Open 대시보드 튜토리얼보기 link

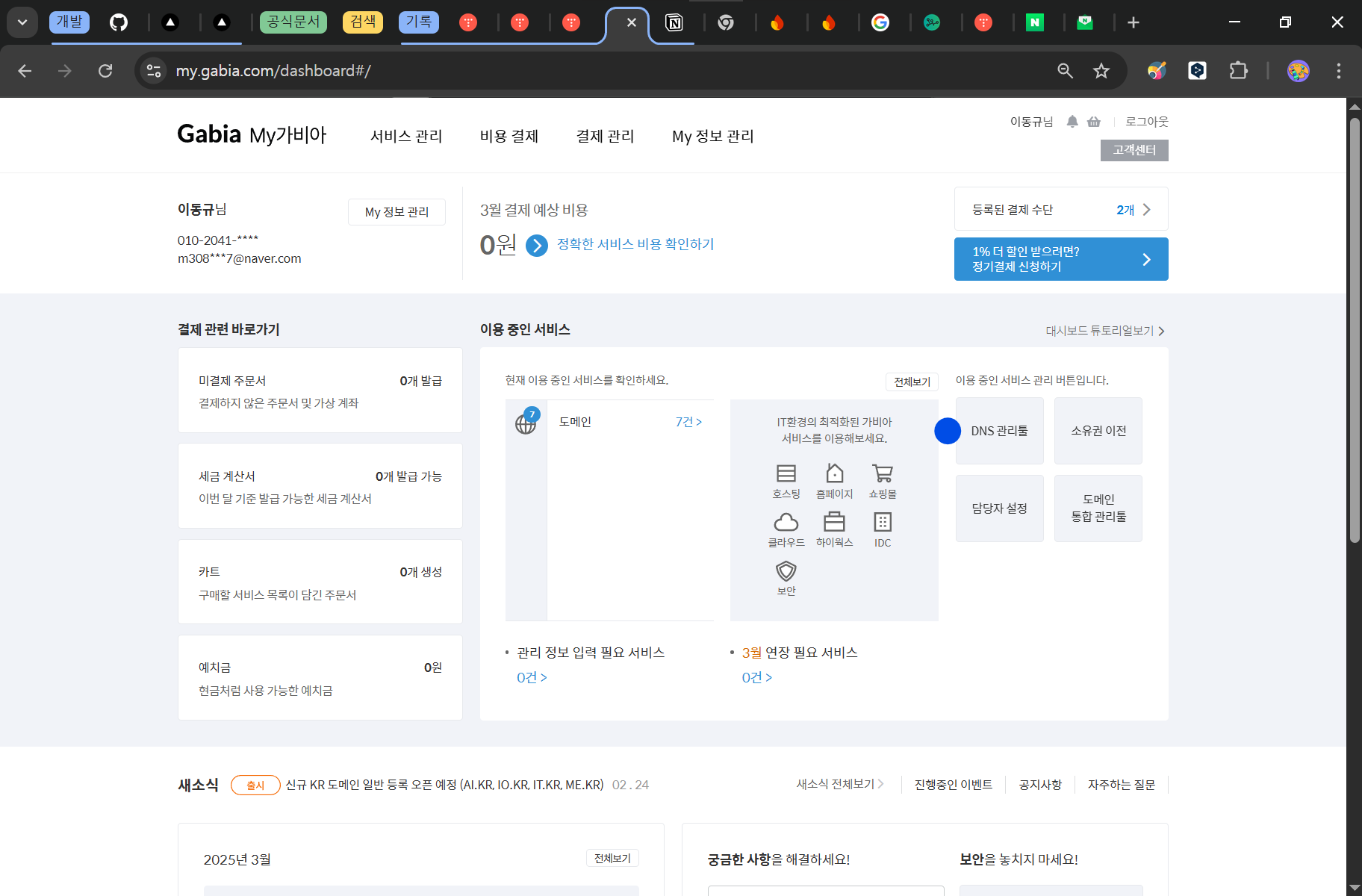click(1105, 331)
